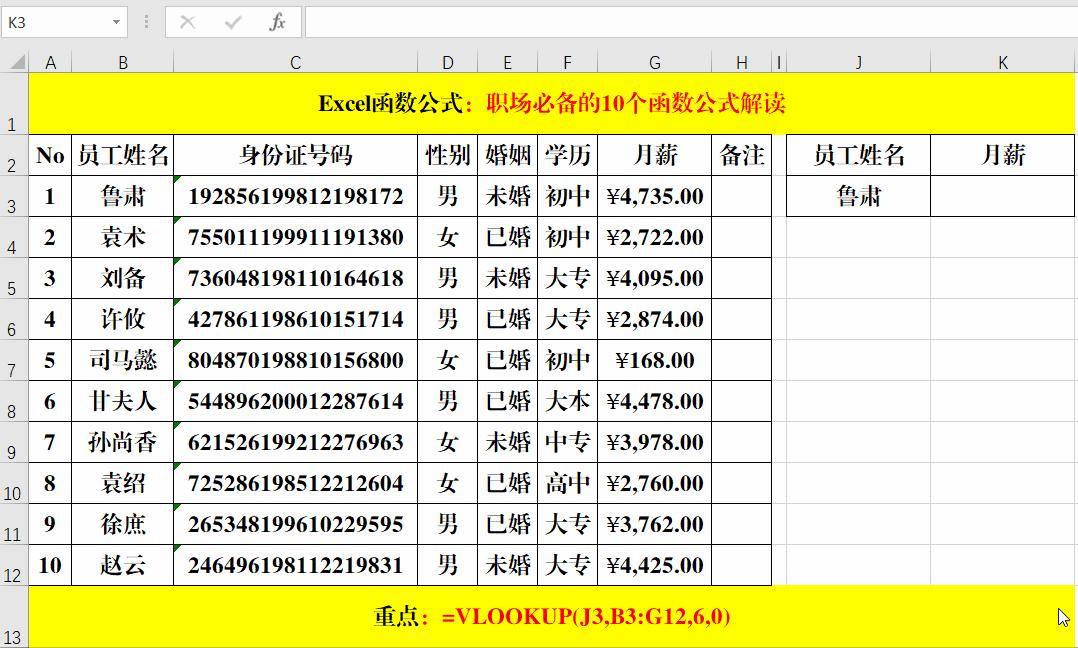The height and width of the screenshot is (648, 1078).
Task: Expand the vertical dots divider on the toolbar
Action: (x=146, y=21)
